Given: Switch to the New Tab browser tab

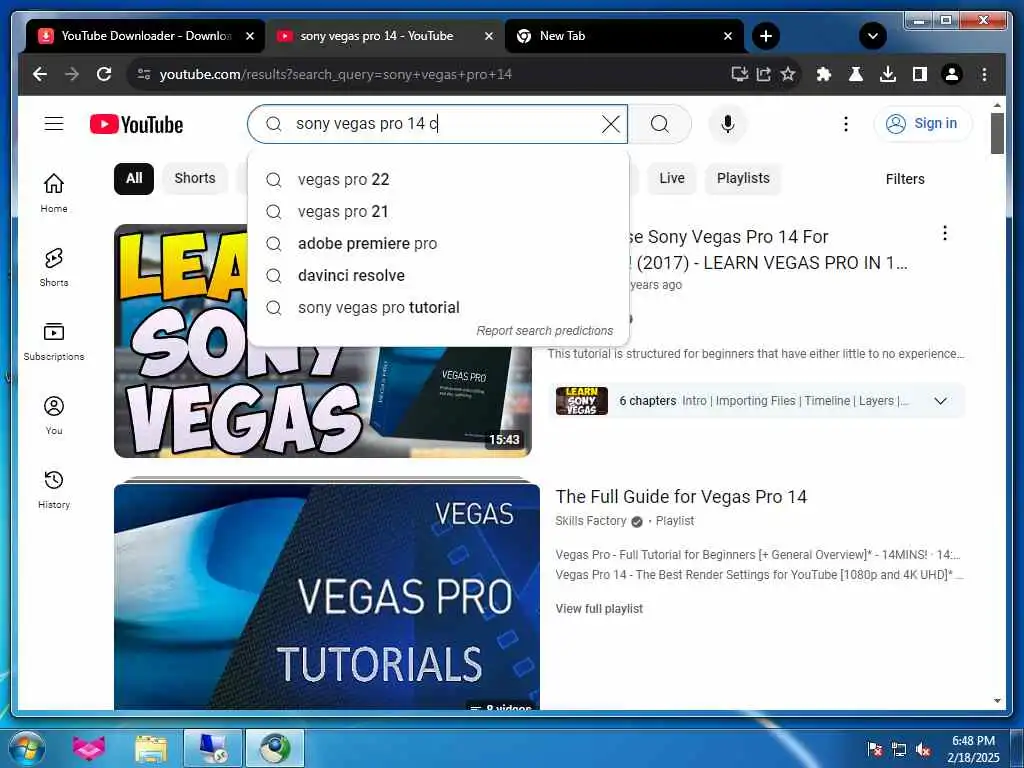Looking at the screenshot, I should (x=624, y=36).
